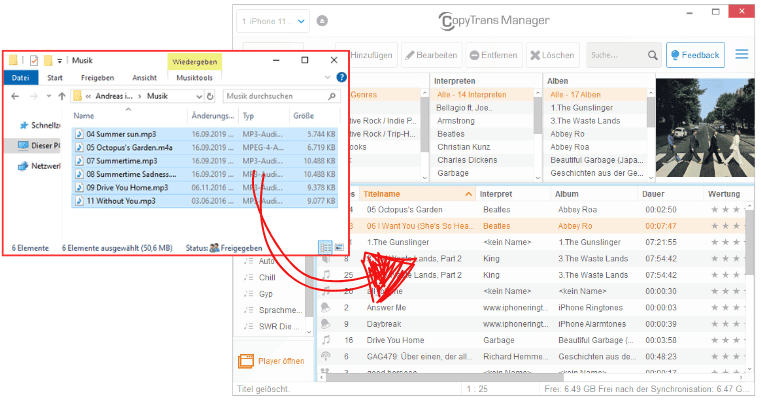Switch Explorer to details view icon

click(326, 248)
